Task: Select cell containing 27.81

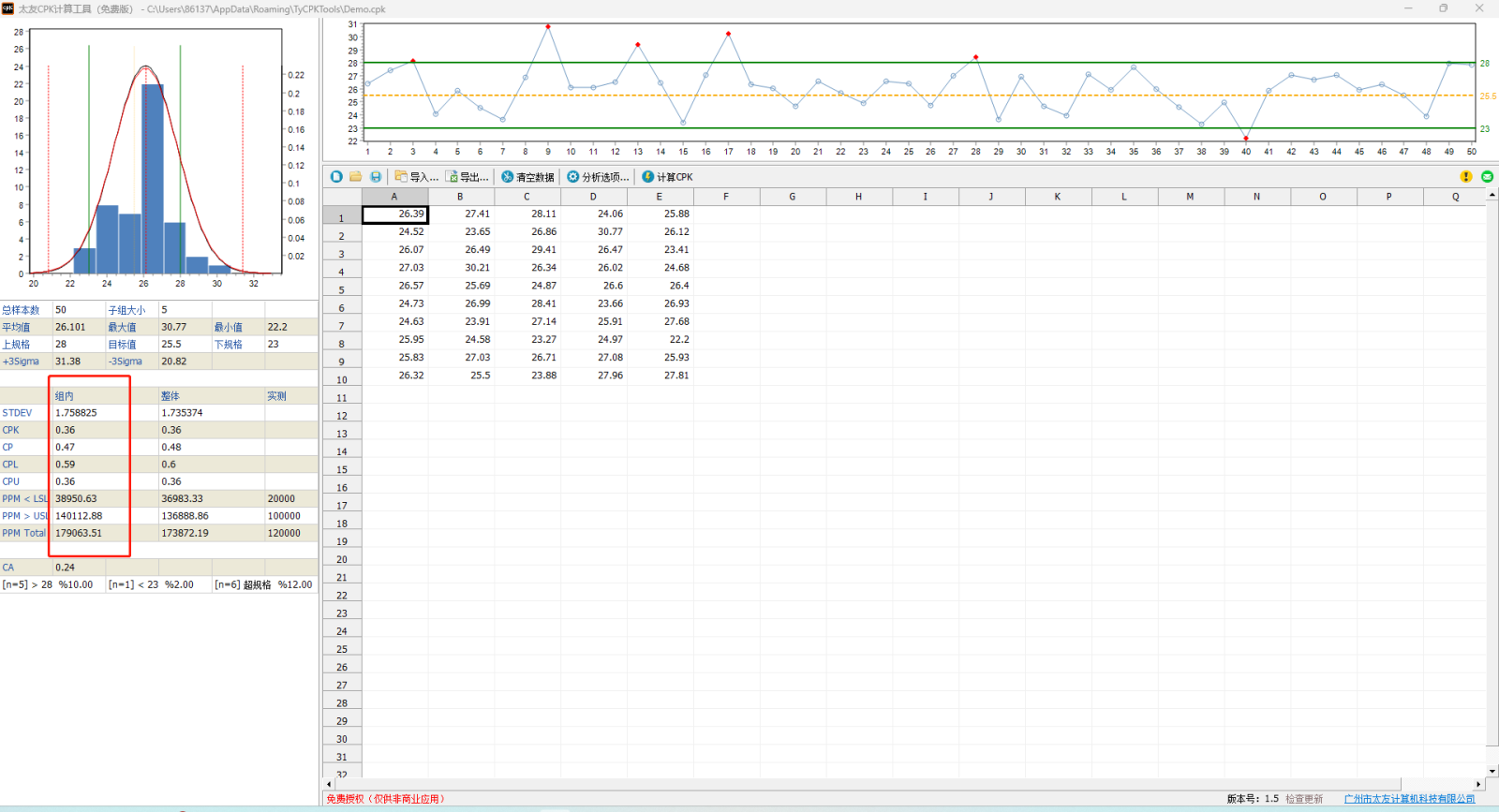Action: point(660,376)
